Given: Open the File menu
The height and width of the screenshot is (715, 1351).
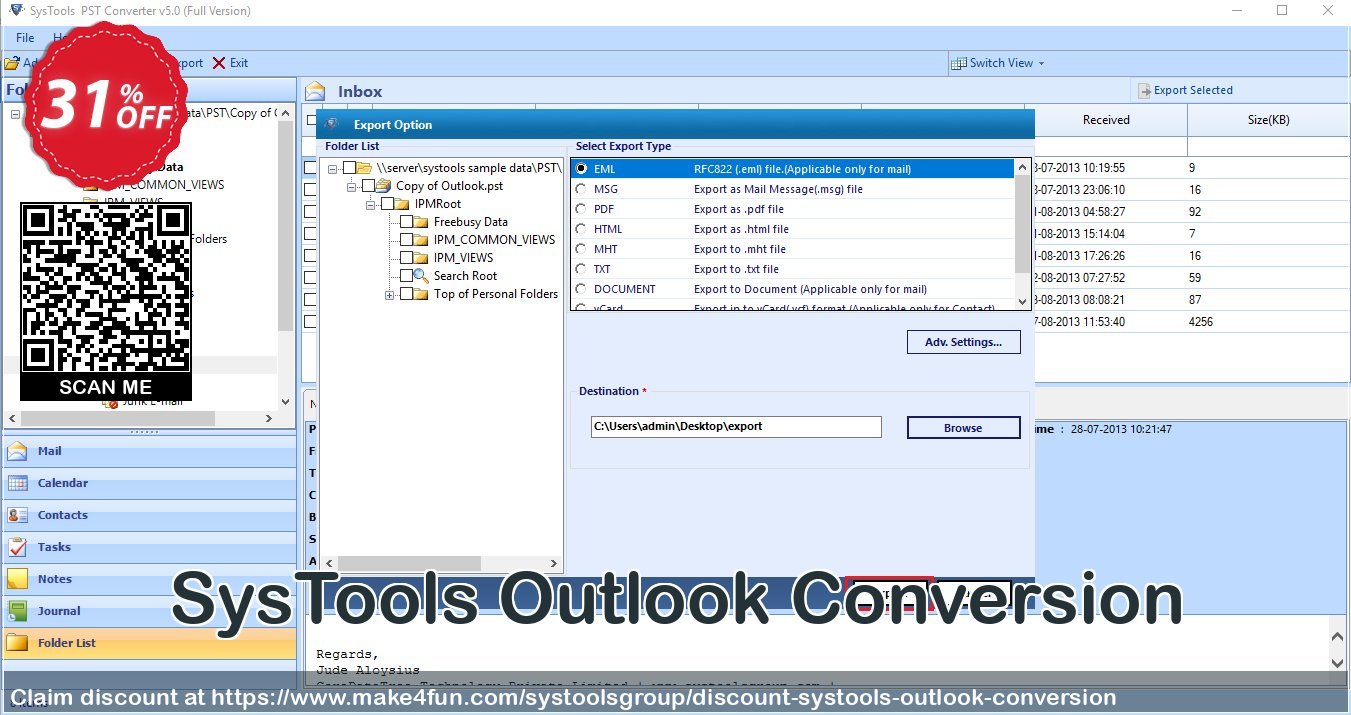Looking at the screenshot, I should [x=25, y=38].
